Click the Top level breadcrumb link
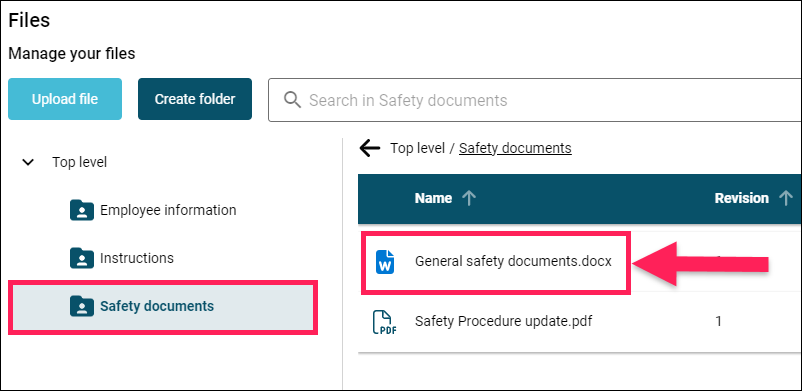The width and height of the screenshot is (802, 391). pos(417,148)
